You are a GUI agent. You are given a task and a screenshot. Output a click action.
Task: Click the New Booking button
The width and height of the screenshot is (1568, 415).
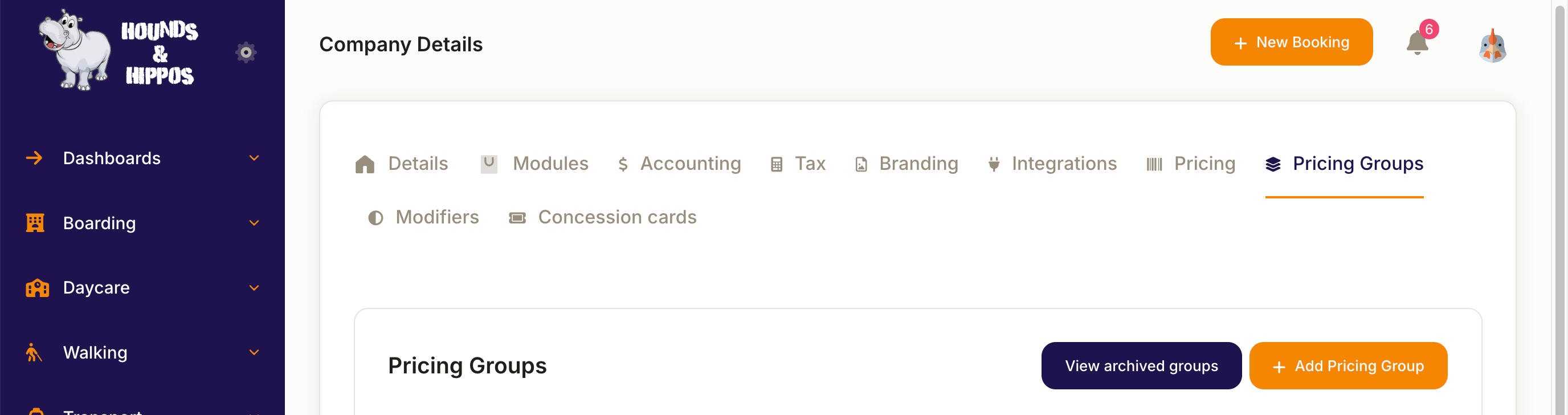(1291, 42)
